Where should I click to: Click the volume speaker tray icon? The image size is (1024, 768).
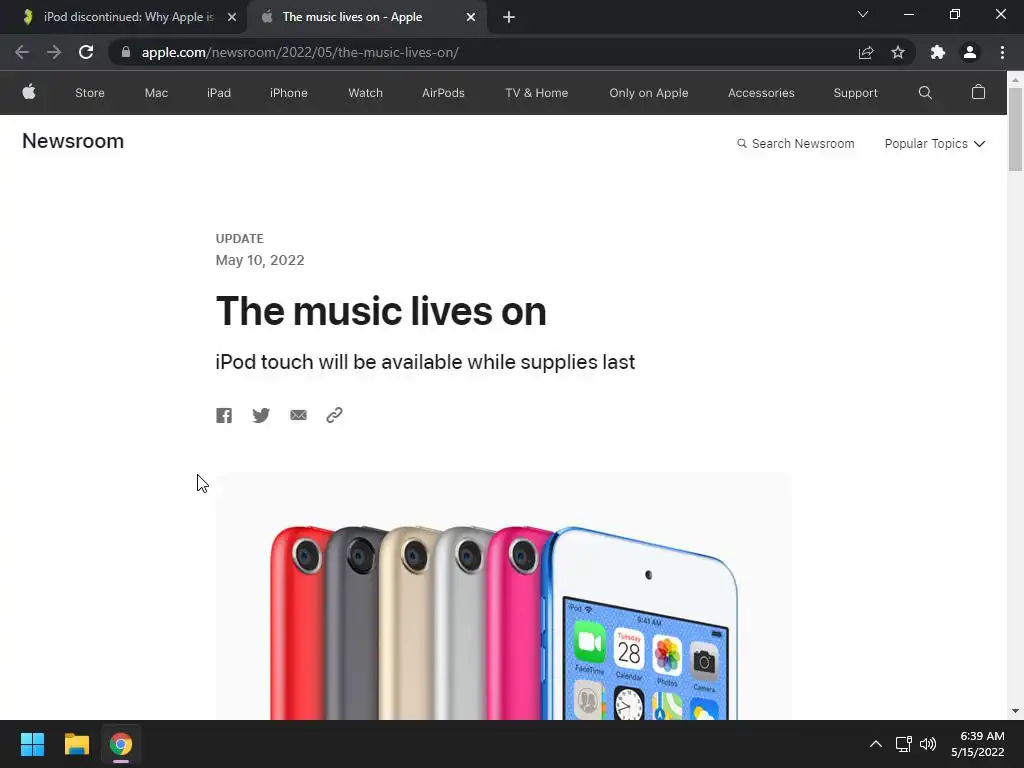(928, 744)
